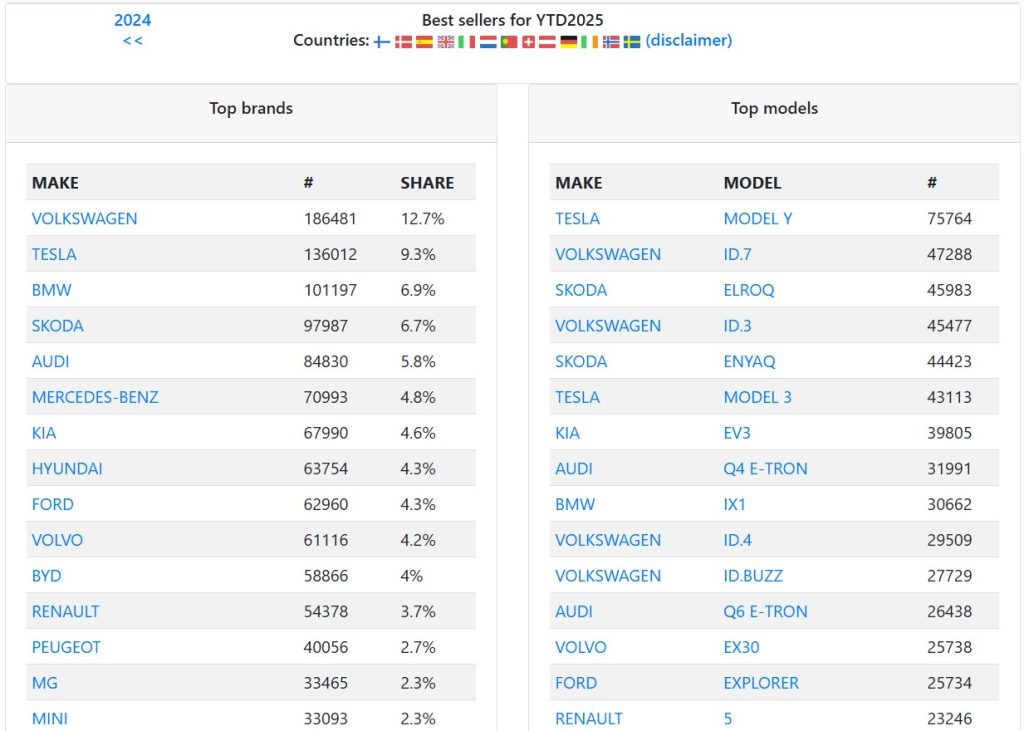Image resolution: width=1024 pixels, height=731 pixels.
Task: Pick the Germany flag icon
Action: (x=569, y=42)
